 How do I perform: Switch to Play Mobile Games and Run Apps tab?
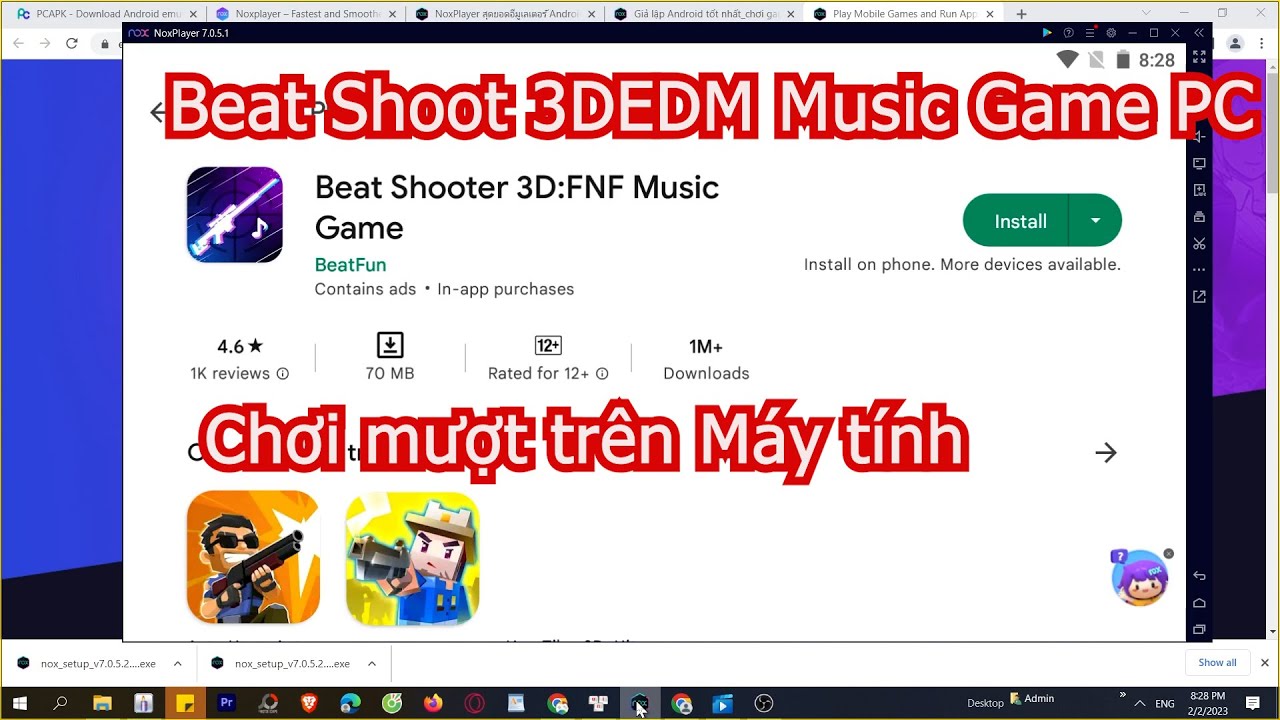(905, 14)
